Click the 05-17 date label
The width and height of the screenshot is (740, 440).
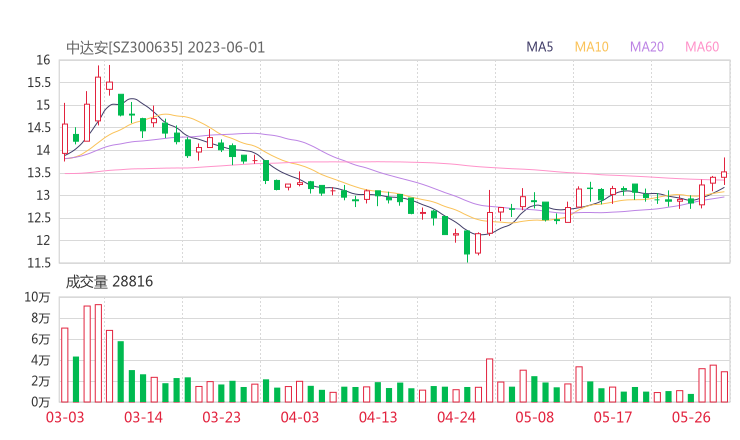tap(613, 417)
